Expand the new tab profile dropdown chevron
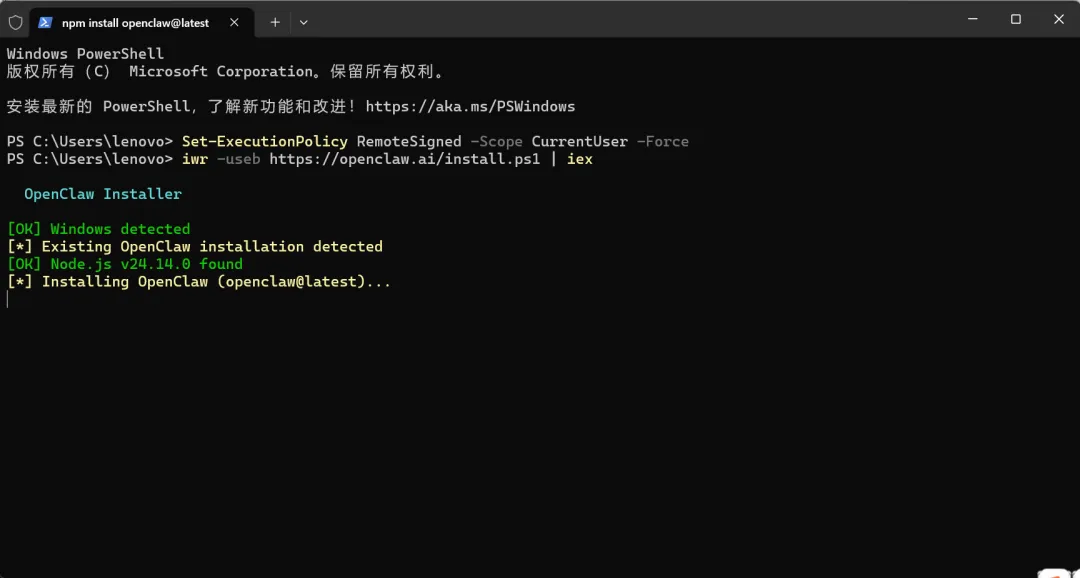 (303, 22)
